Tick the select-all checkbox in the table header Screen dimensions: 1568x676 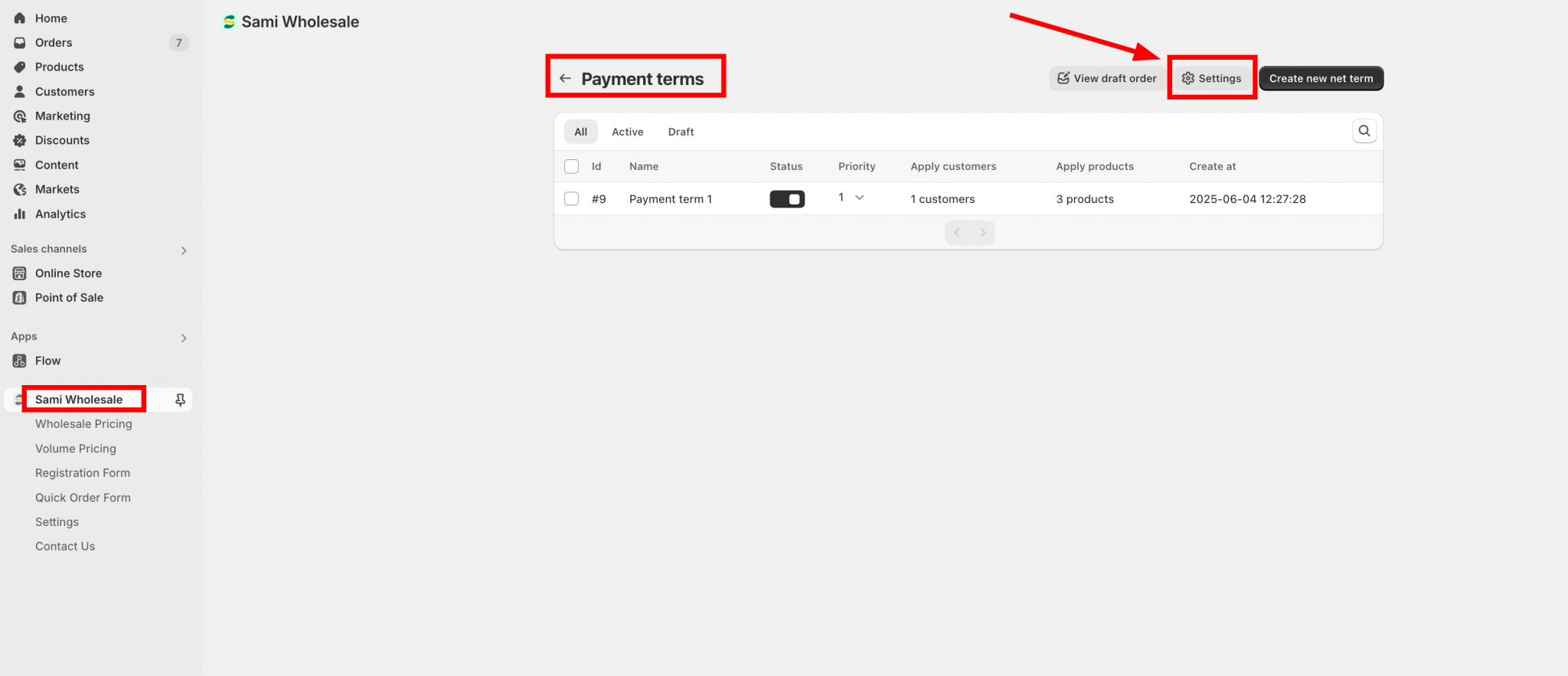(x=571, y=166)
